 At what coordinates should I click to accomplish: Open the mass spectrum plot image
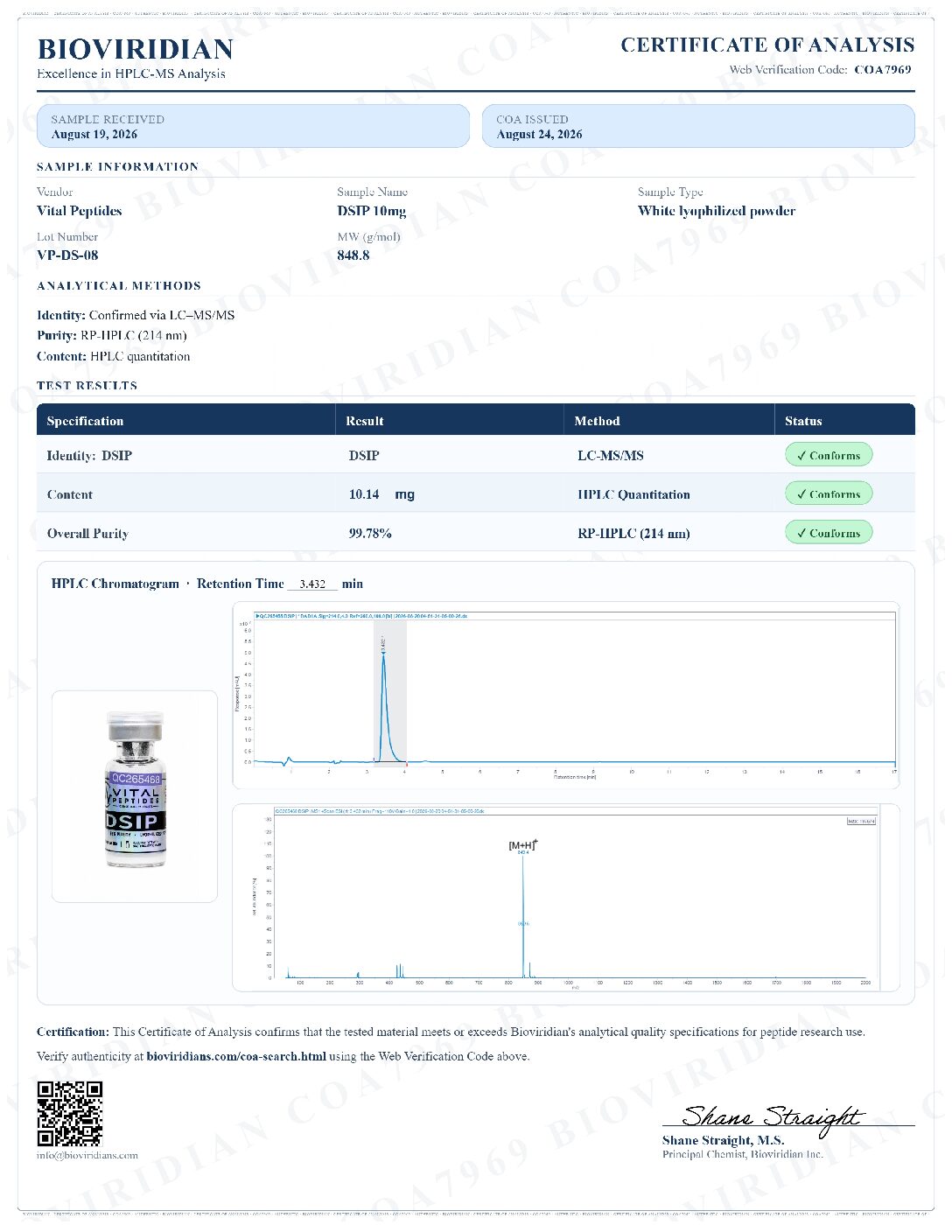[566, 898]
